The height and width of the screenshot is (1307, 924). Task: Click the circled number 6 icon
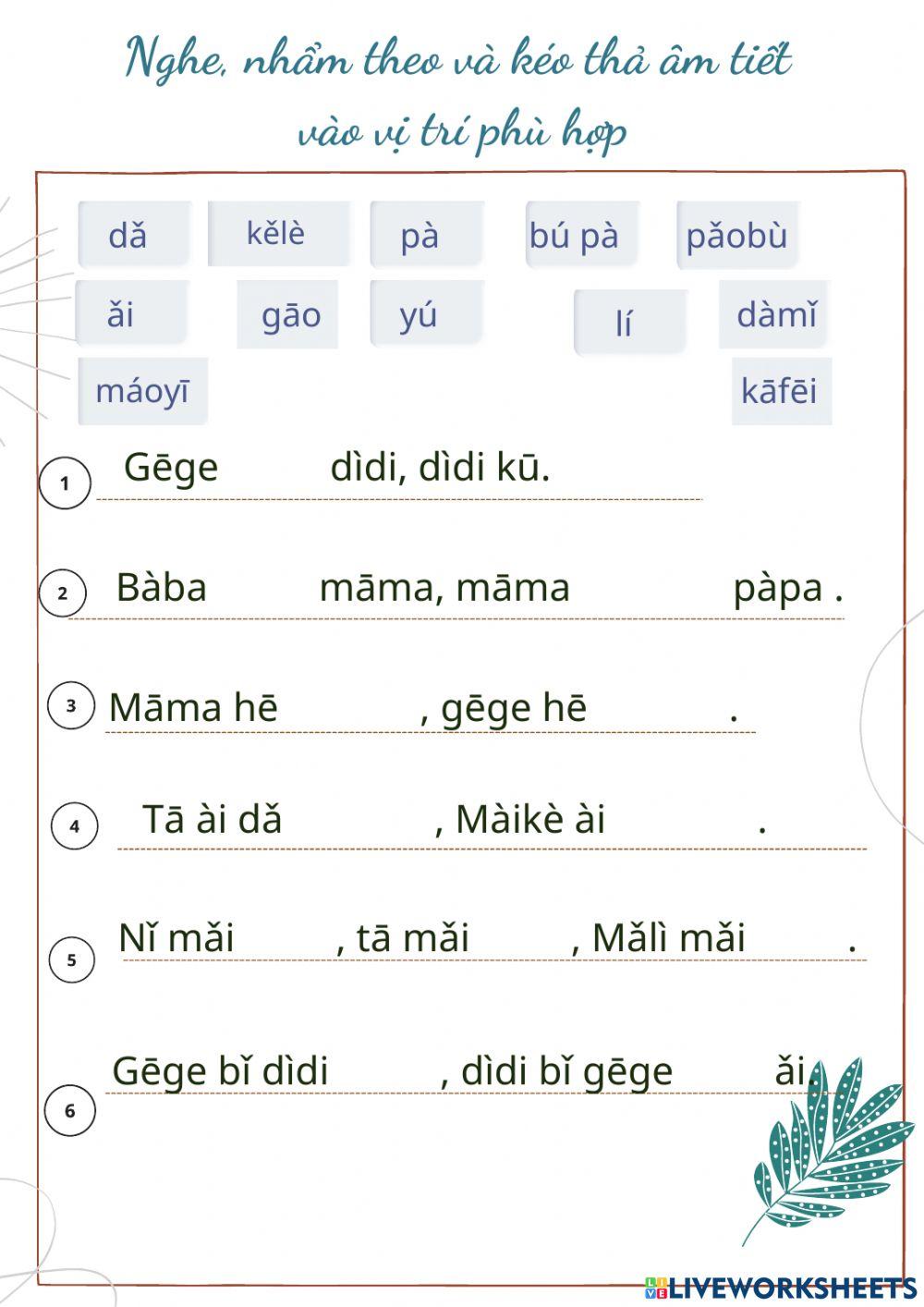click(x=69, y=1110)
